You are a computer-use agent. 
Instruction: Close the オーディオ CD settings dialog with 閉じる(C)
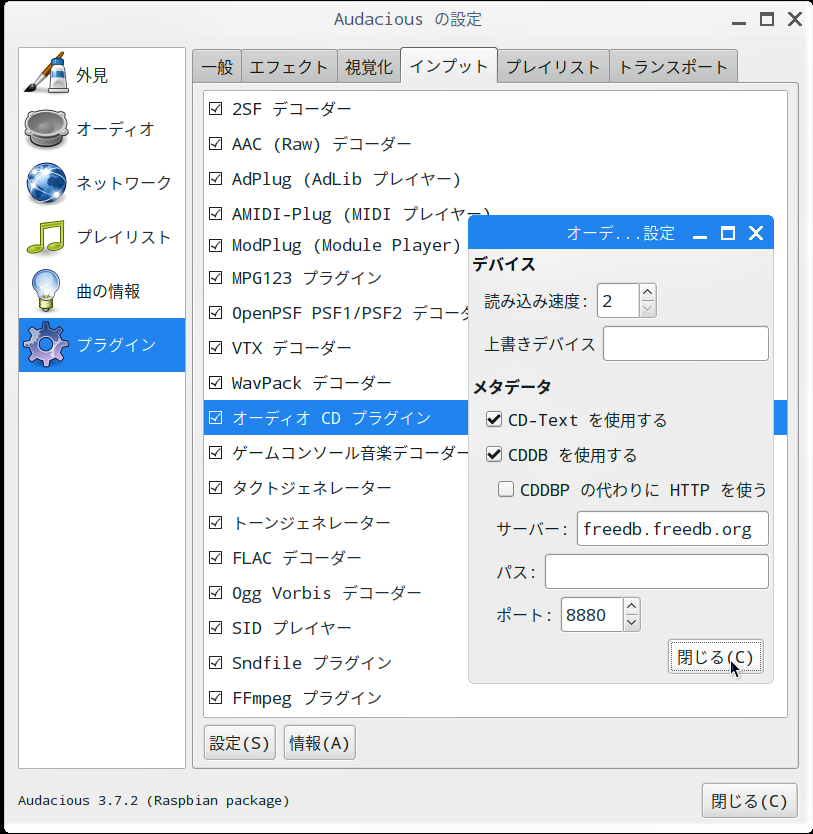(x=716, y=657)
